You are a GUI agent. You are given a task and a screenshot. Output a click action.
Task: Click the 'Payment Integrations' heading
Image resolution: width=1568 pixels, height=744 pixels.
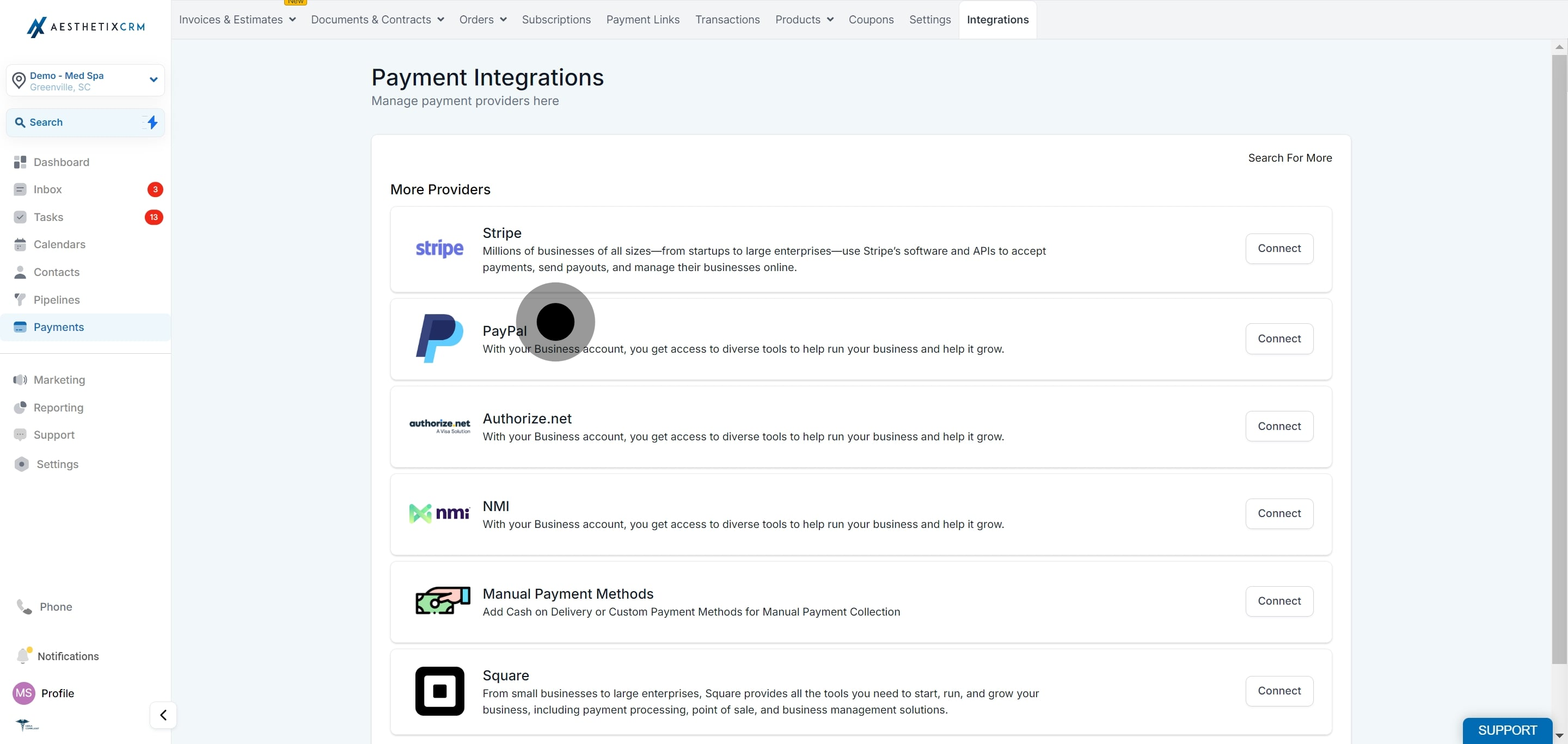[487, 77]
